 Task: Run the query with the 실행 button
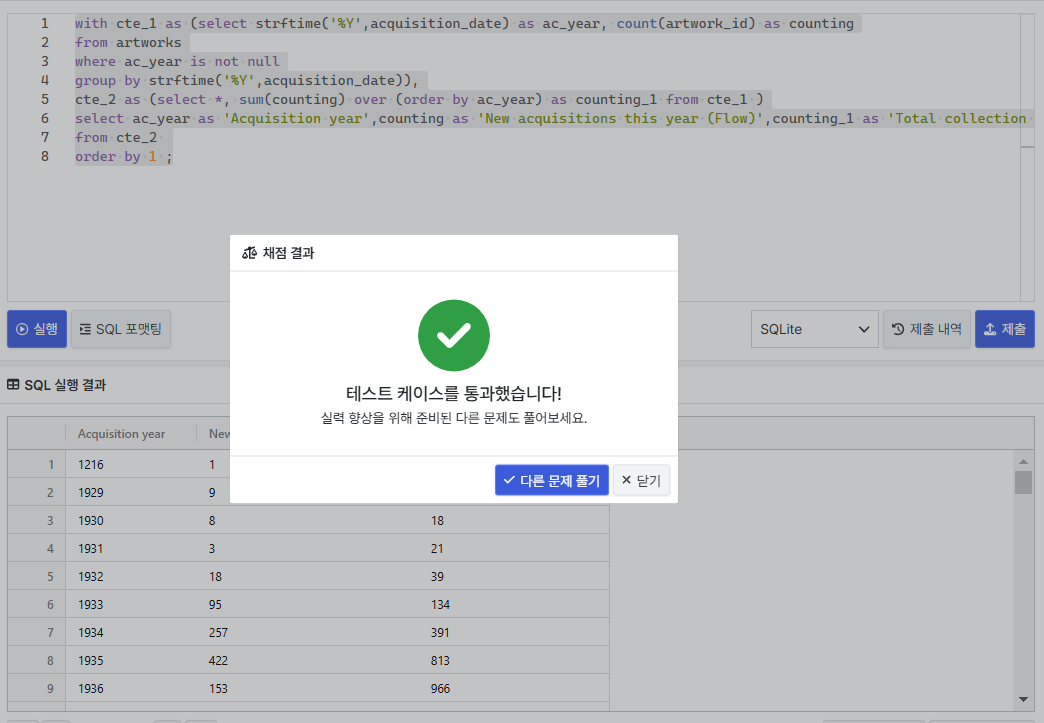point(37,329)
